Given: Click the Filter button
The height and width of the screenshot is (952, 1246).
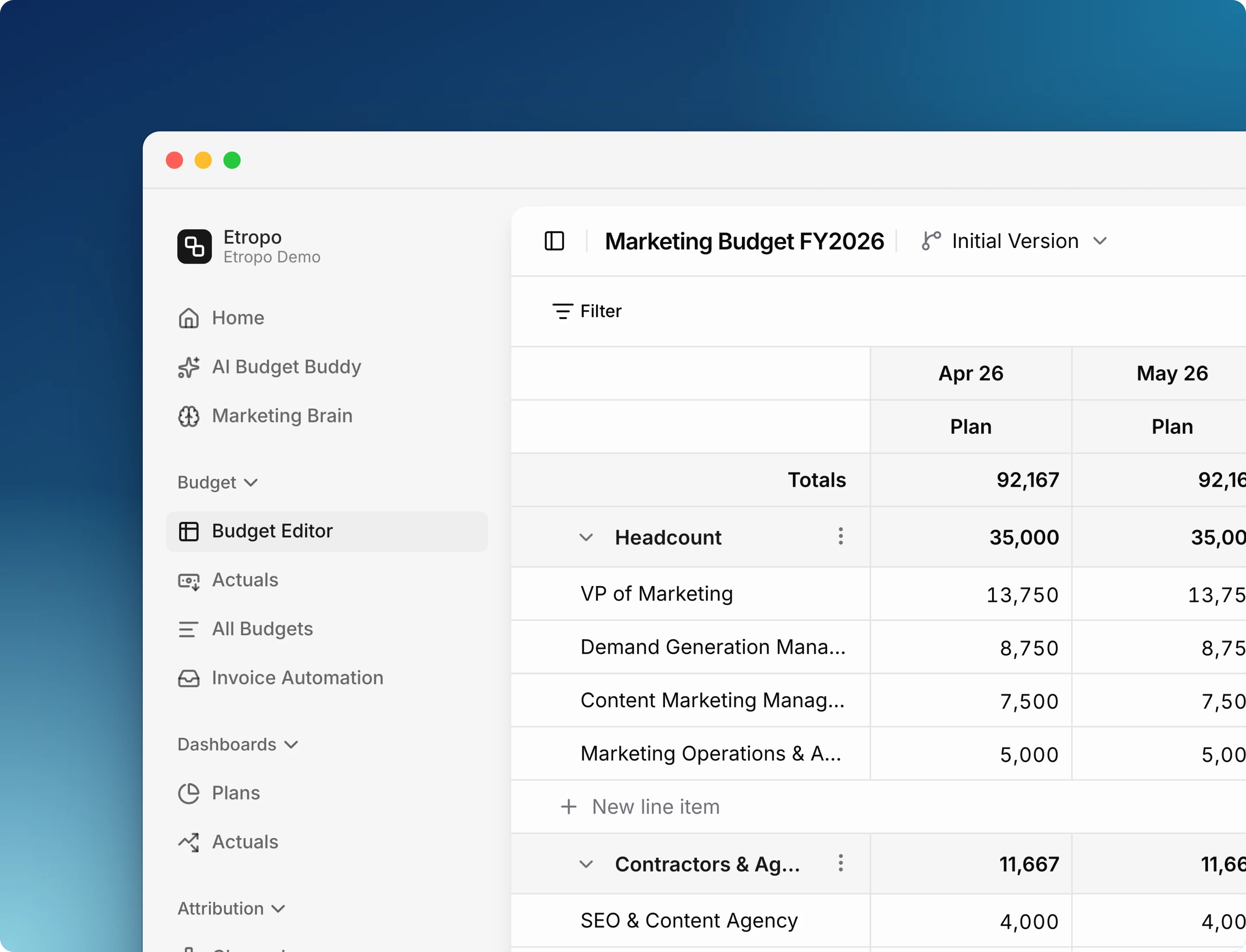Looking at the screenshot, I should point(587,311).
